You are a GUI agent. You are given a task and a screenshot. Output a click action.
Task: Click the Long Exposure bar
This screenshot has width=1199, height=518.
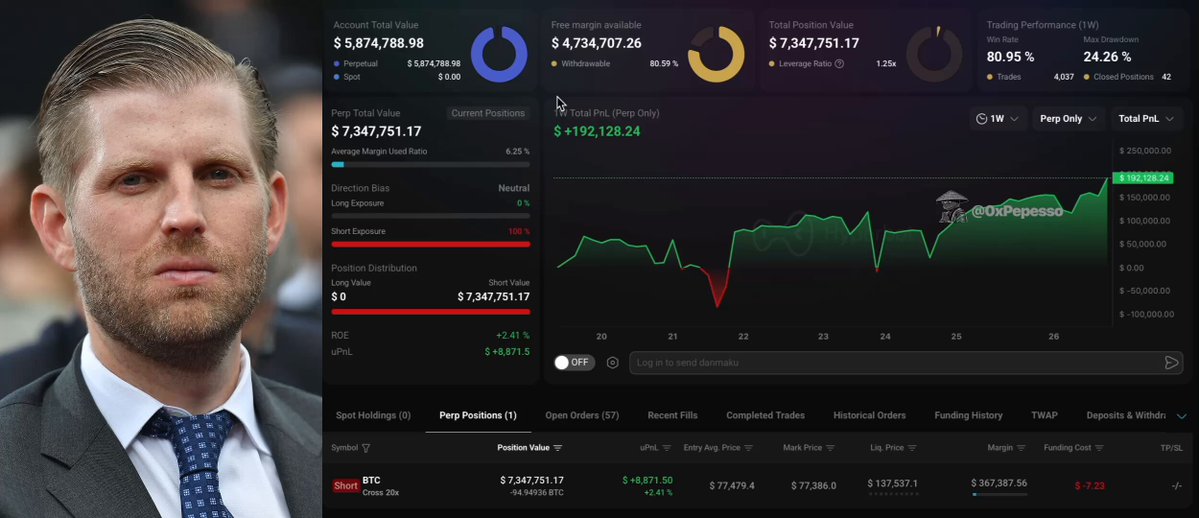coord(431,216)
